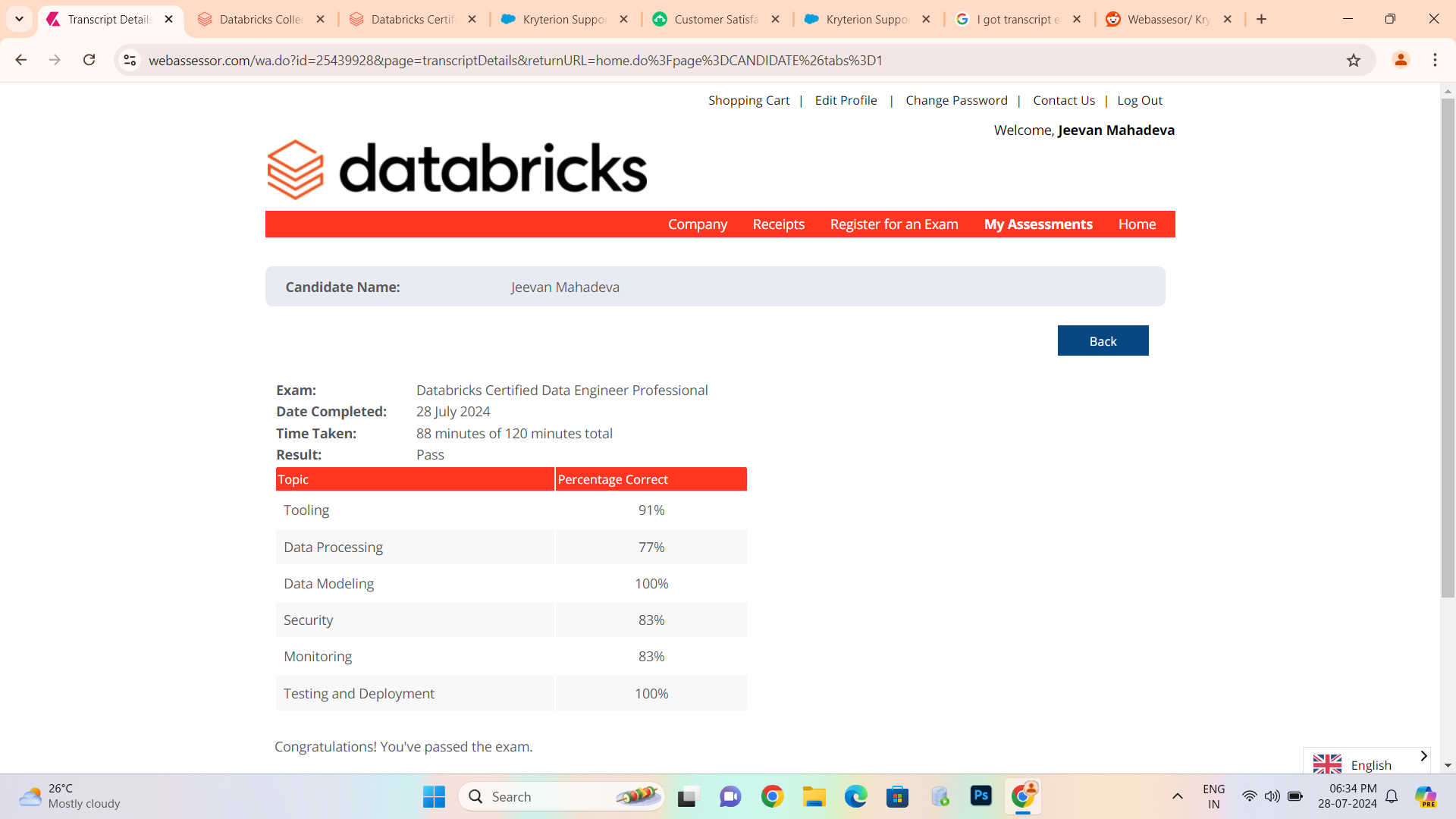1456x819 pixels.
Task: Open the chat app in taskbar
Action: (x=730, y=796)
